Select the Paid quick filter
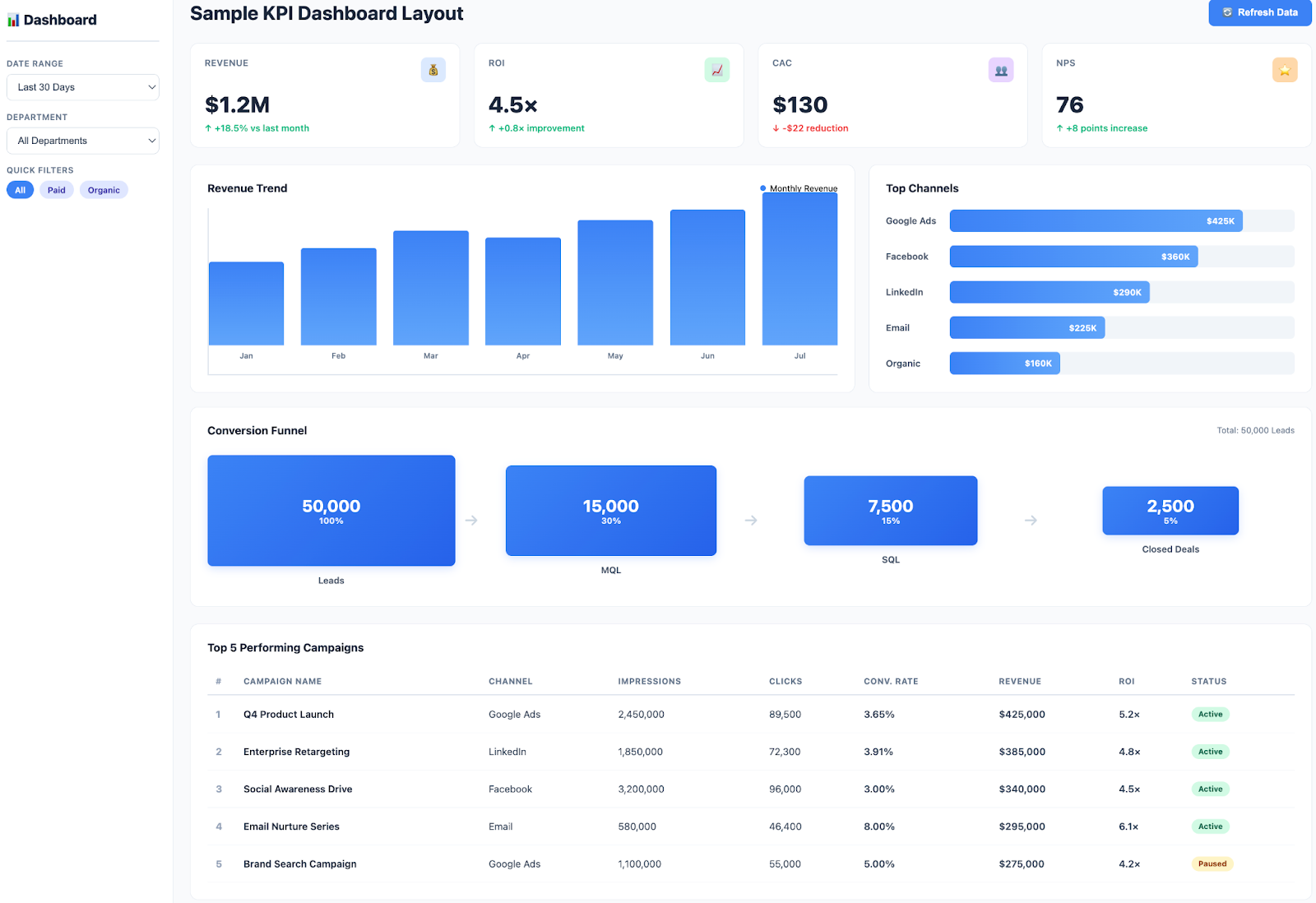 [x=56, y=189]
